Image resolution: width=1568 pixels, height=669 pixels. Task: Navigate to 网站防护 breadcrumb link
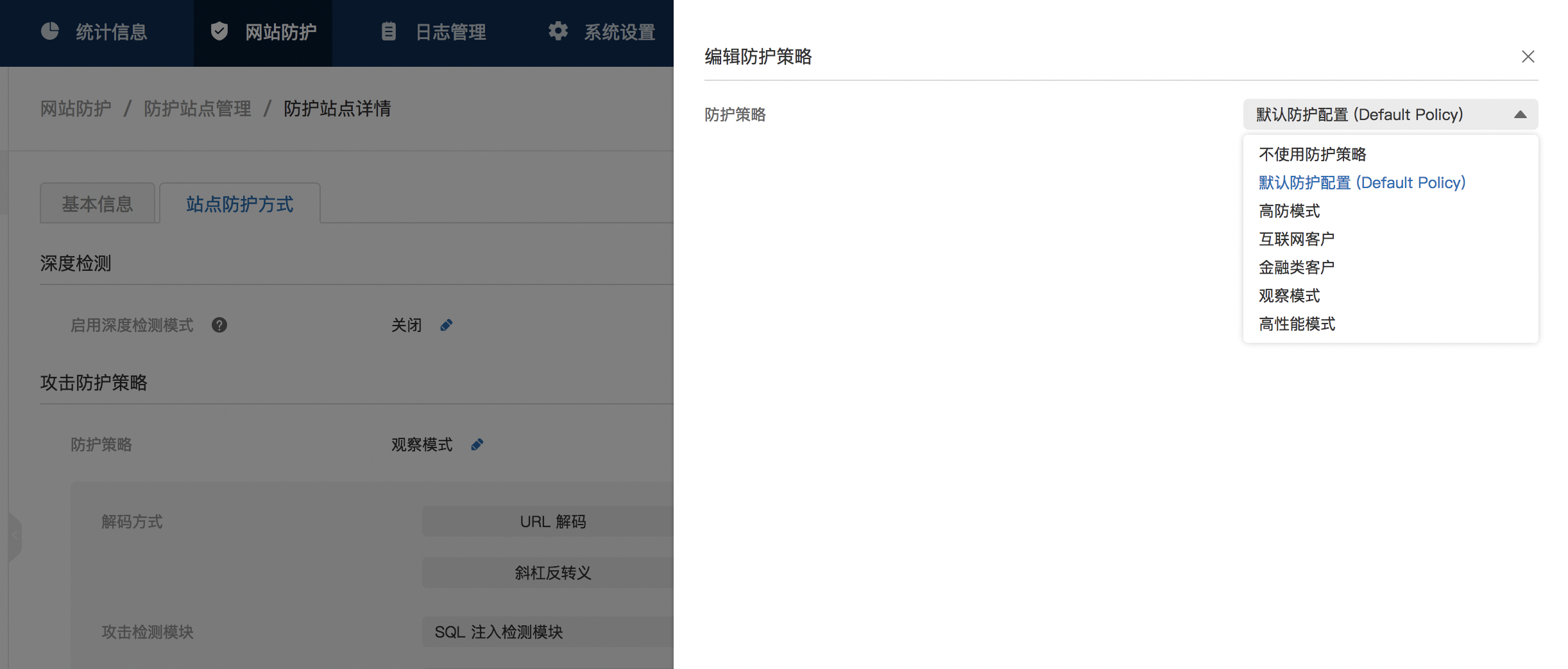pyautogui.click(x=76, y=109)
